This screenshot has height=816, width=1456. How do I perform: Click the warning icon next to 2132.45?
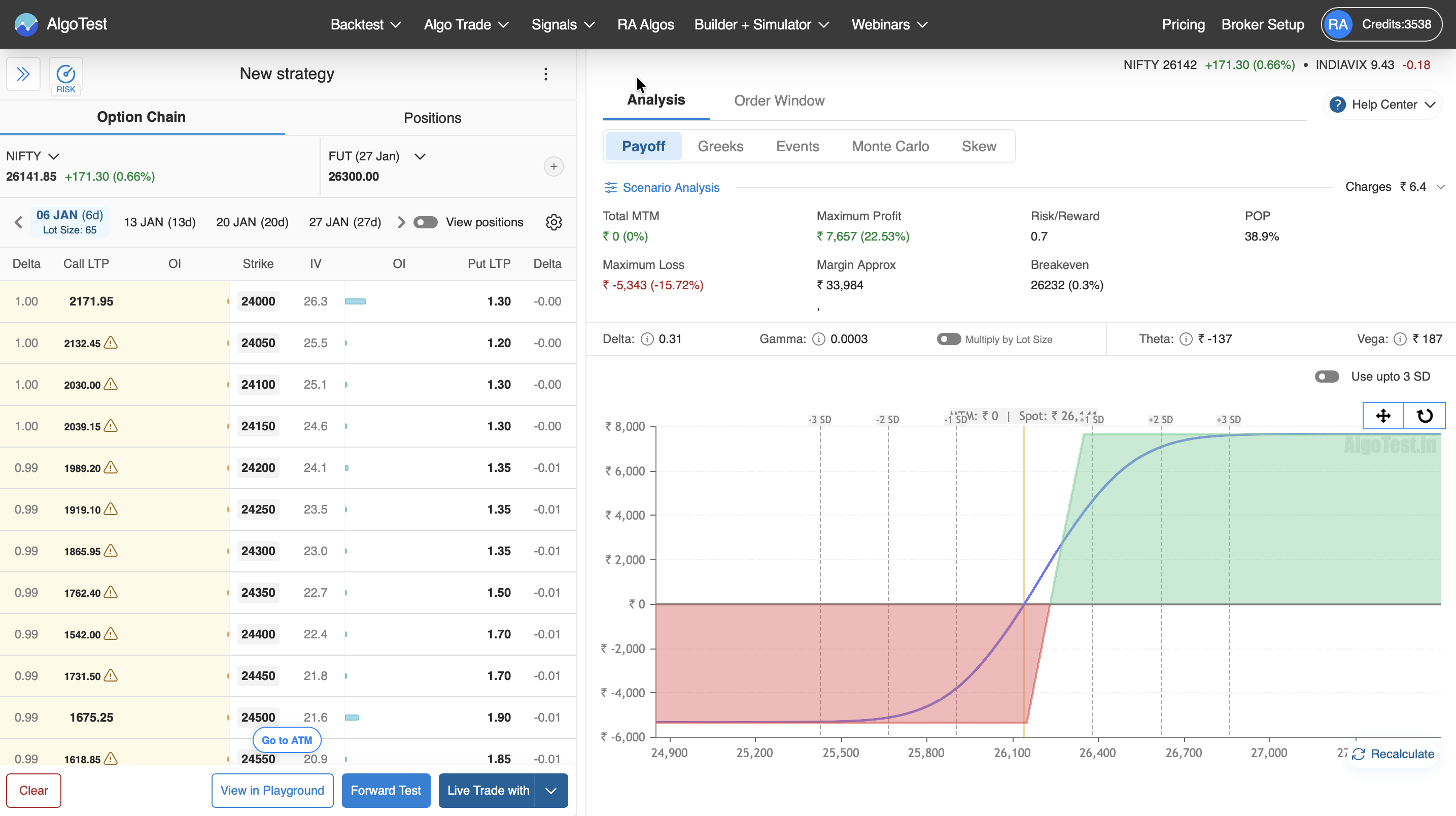pos(111,343)
